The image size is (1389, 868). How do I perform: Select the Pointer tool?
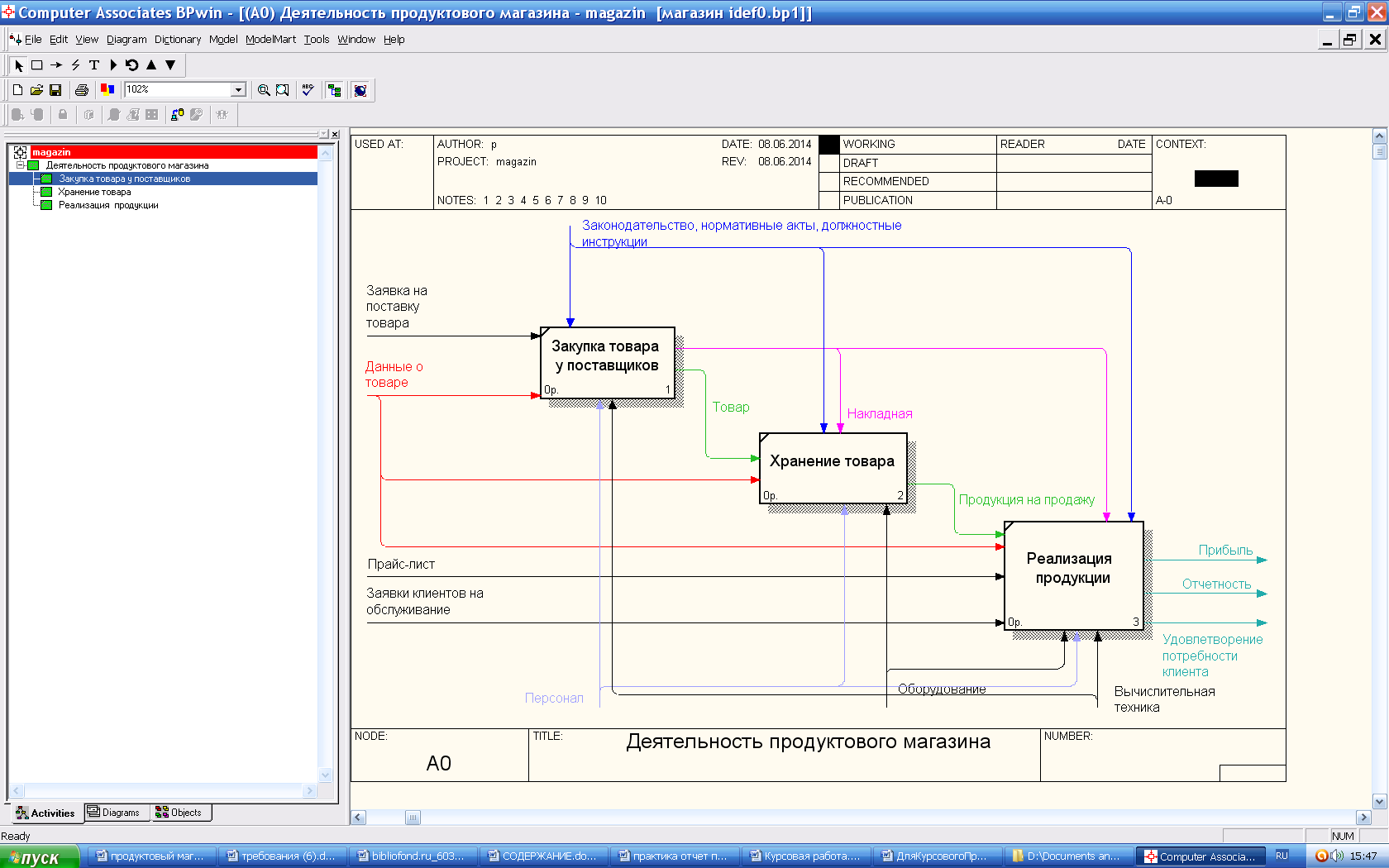pos(19,65)
